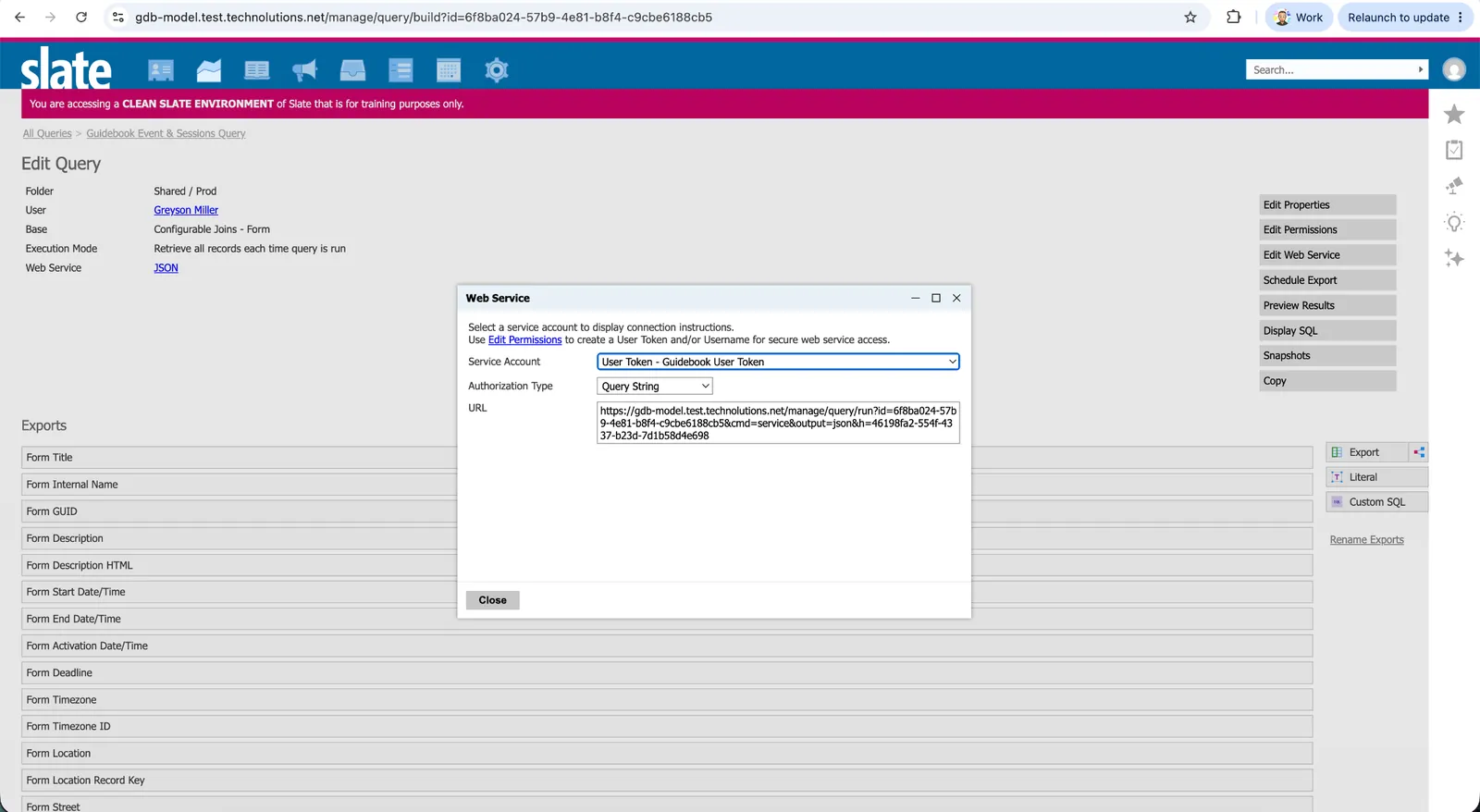Click Relaunch to update button
This screenshot has height=812, width=1480.
1405,17
